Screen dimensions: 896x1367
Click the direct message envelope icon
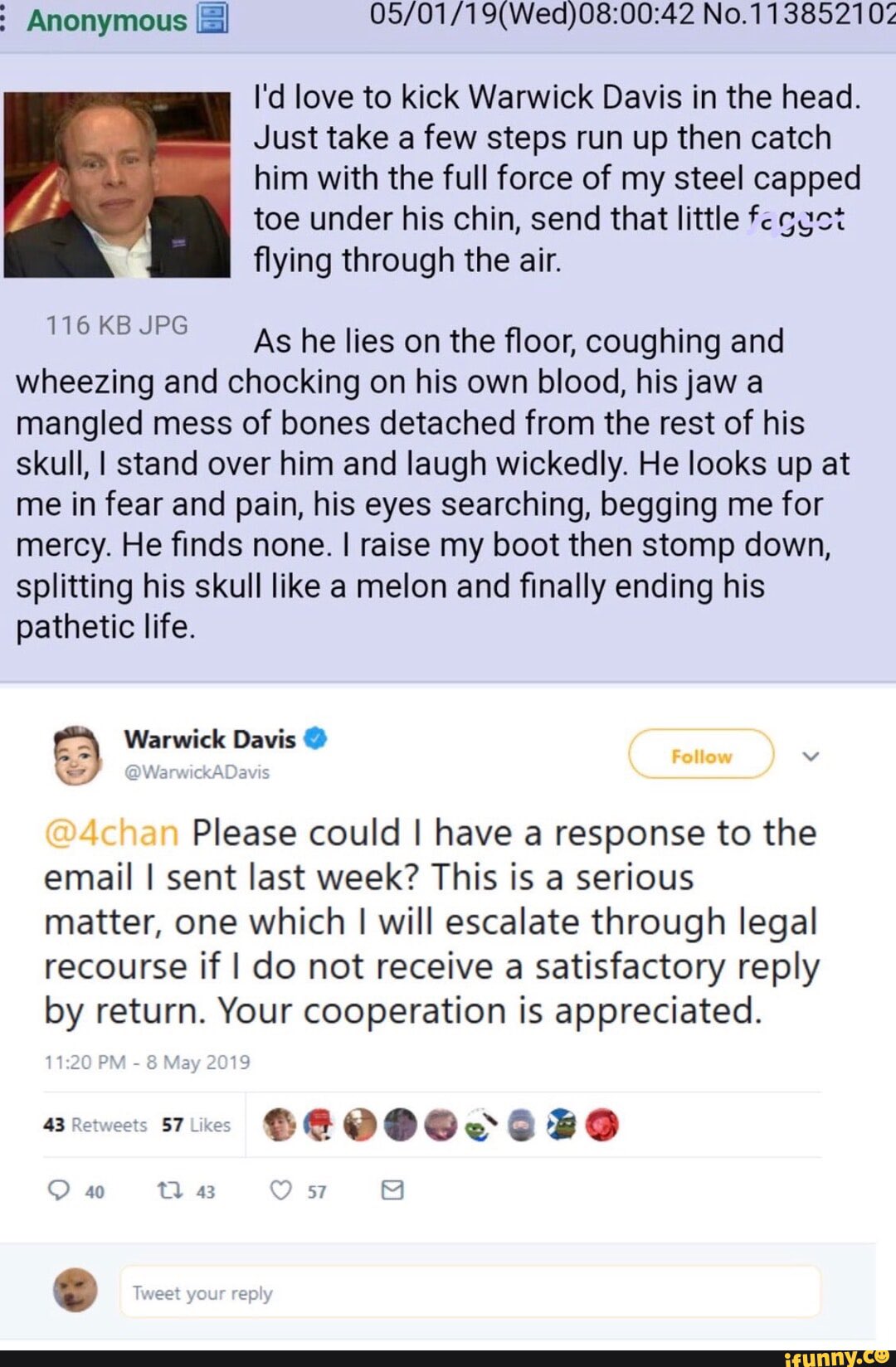point(392,1190)
